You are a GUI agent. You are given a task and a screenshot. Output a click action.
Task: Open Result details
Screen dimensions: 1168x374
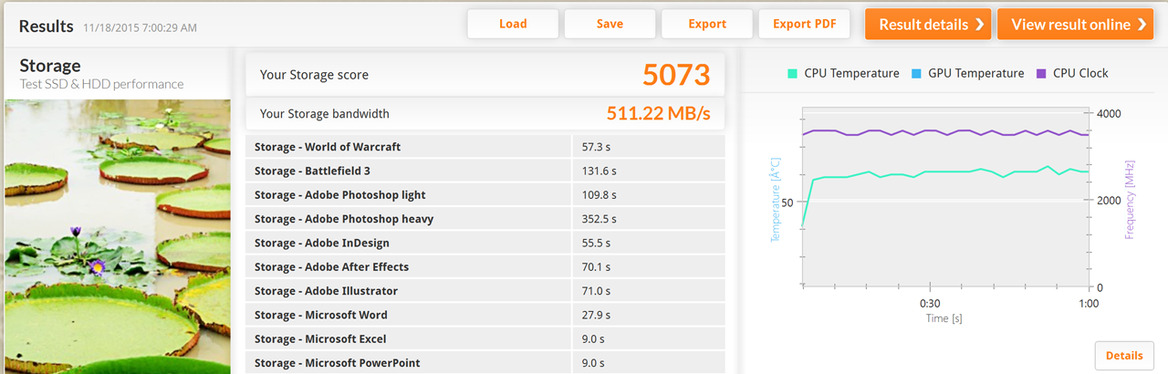(x=928, y=25)
